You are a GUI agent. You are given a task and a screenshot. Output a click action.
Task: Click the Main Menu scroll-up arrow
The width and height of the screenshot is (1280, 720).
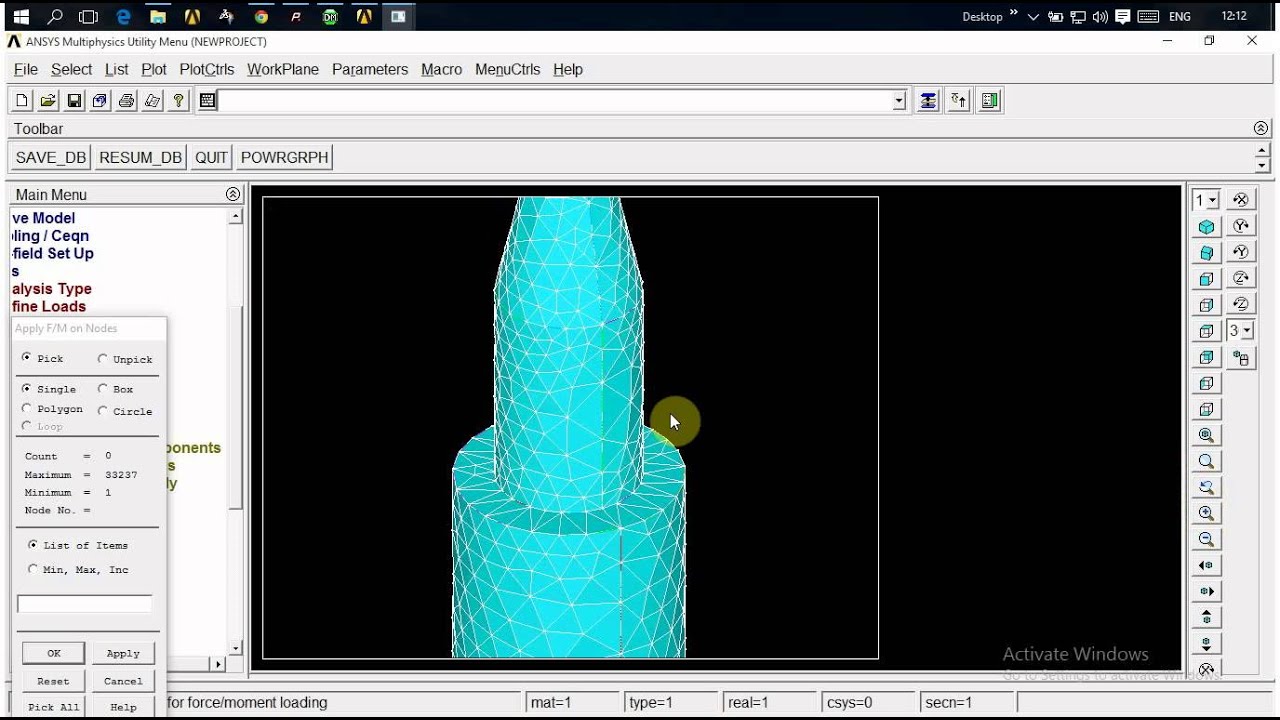coord(236,216)
